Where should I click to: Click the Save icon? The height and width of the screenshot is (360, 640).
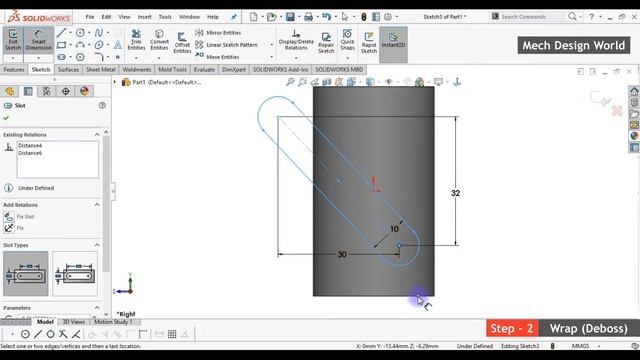290,17
